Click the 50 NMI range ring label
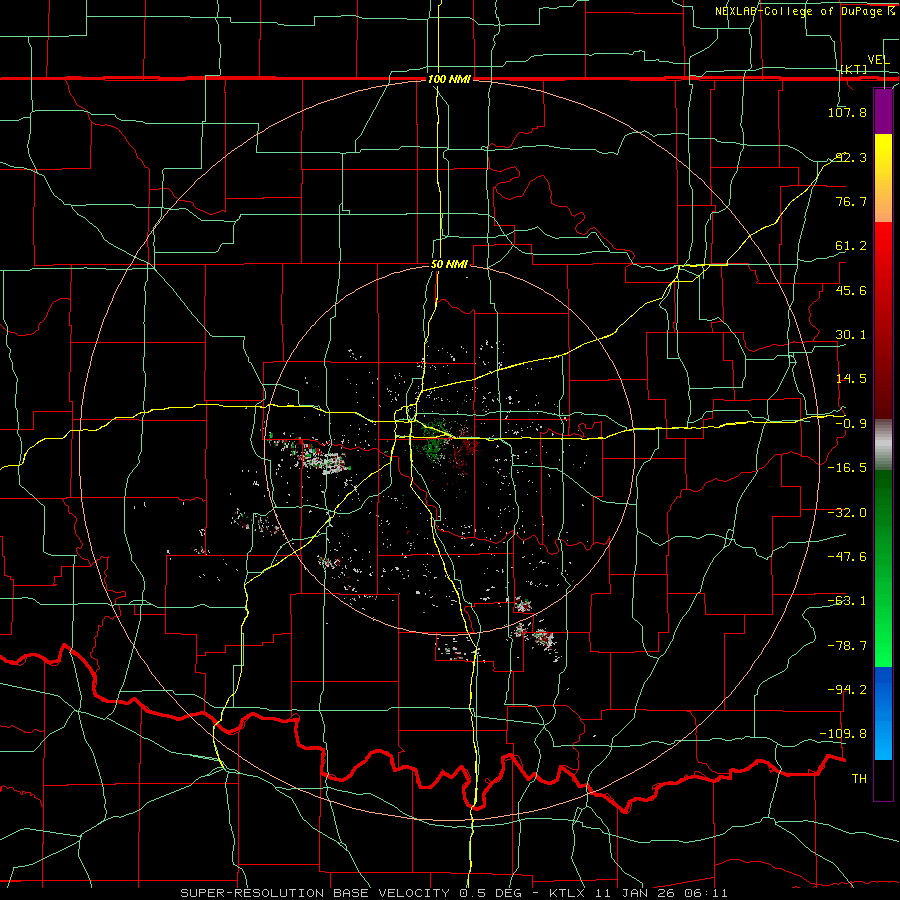Image resolution: width=900 pixels, height=900 pixels. 449,264
